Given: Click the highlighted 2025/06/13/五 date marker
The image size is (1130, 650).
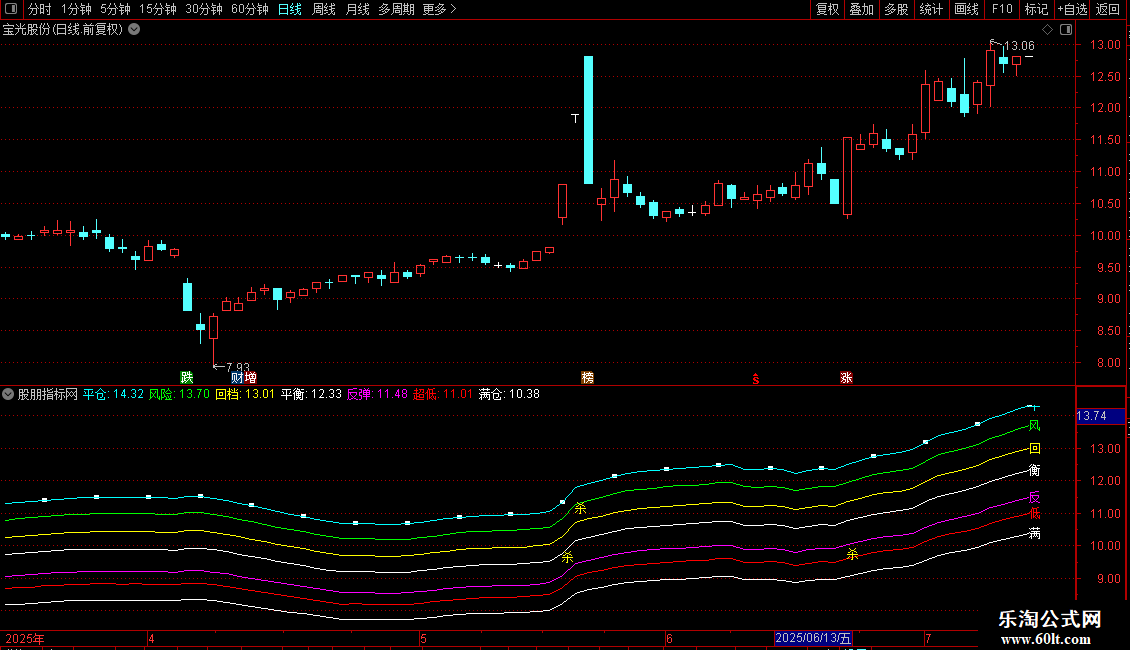Looking at the screenshot, I should coord(813,638).
